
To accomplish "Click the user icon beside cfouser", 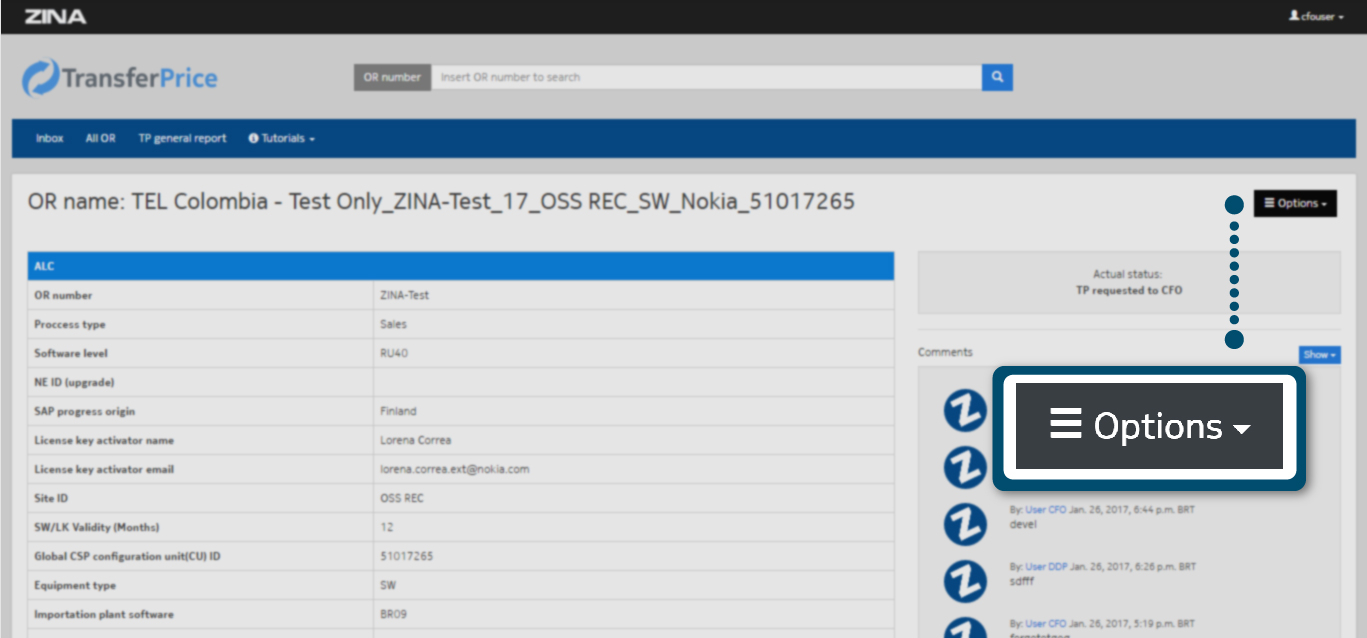I will click(x=1294, y=17).
